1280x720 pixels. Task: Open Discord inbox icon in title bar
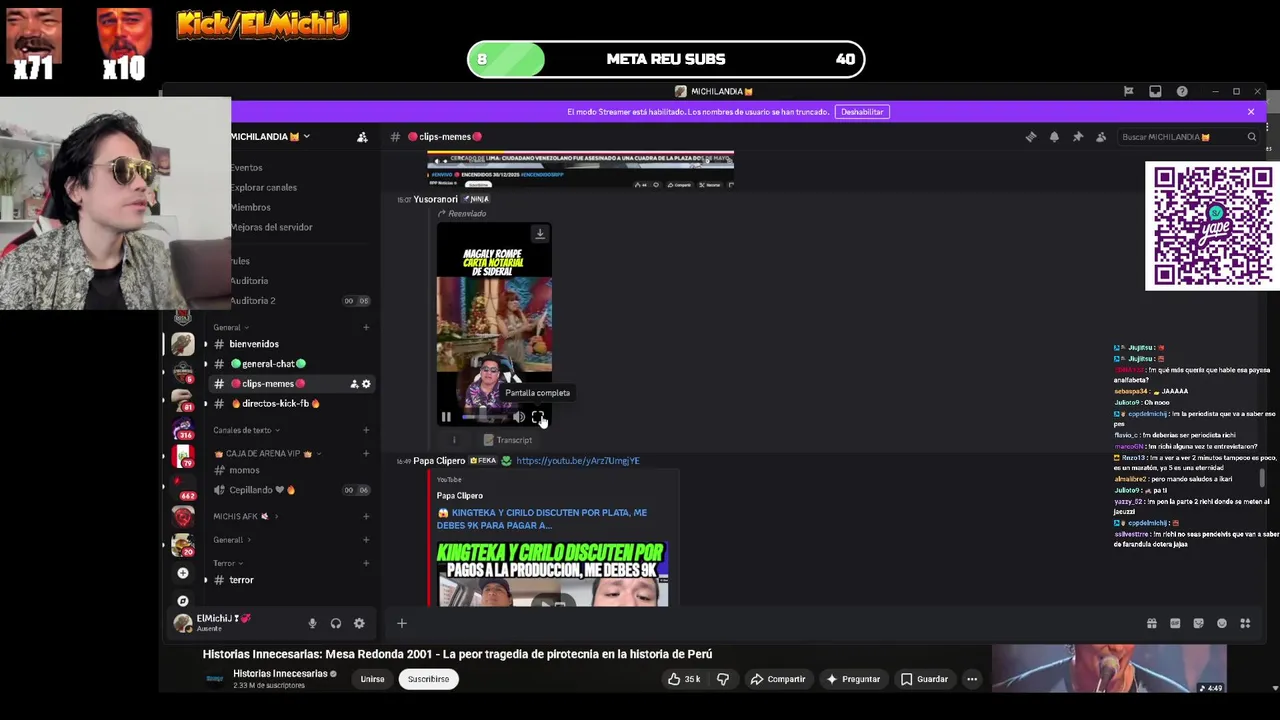(1155, 91)
